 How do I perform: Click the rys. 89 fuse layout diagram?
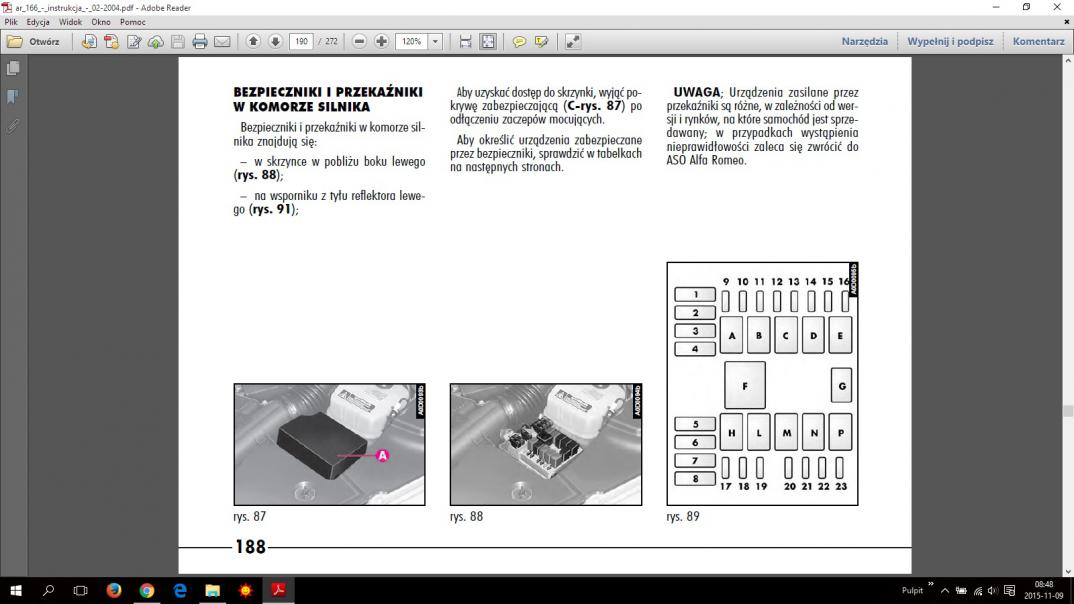pyautogui.click(x=762, y=383)
